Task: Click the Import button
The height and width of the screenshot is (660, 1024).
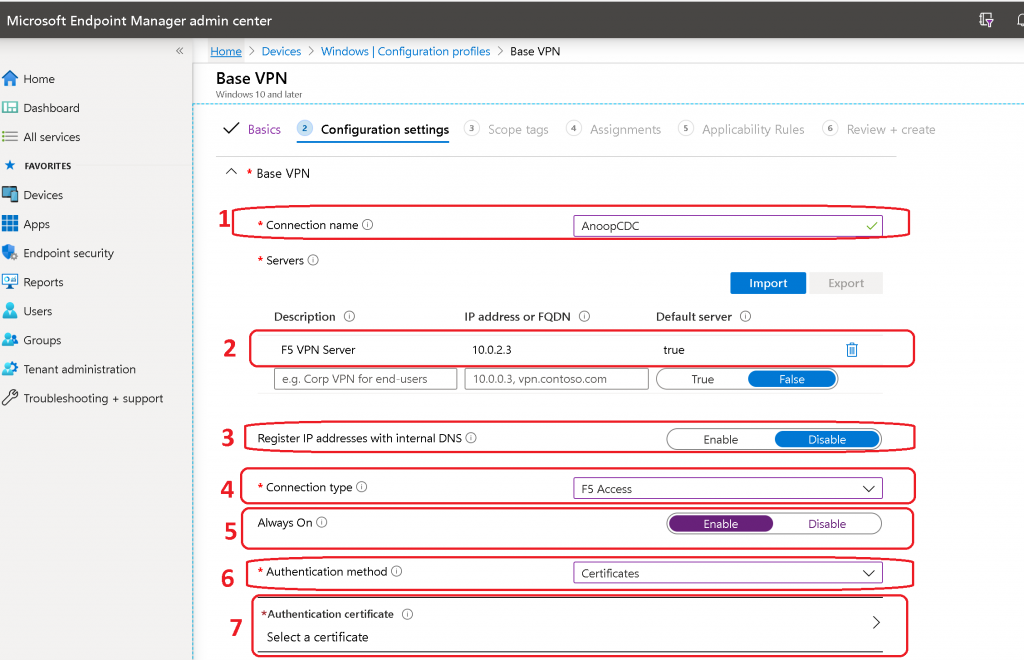Action: [x=768, y=283]
